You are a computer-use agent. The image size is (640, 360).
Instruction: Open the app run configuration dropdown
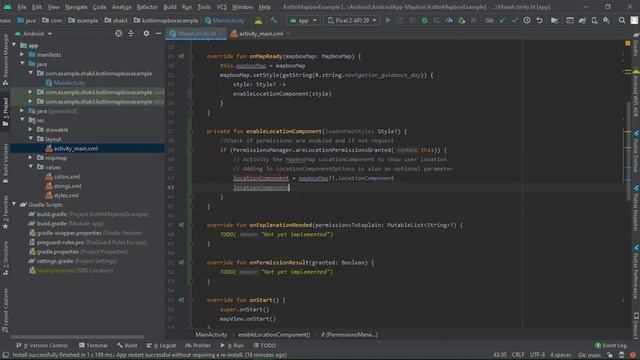[x=303, y=20]
